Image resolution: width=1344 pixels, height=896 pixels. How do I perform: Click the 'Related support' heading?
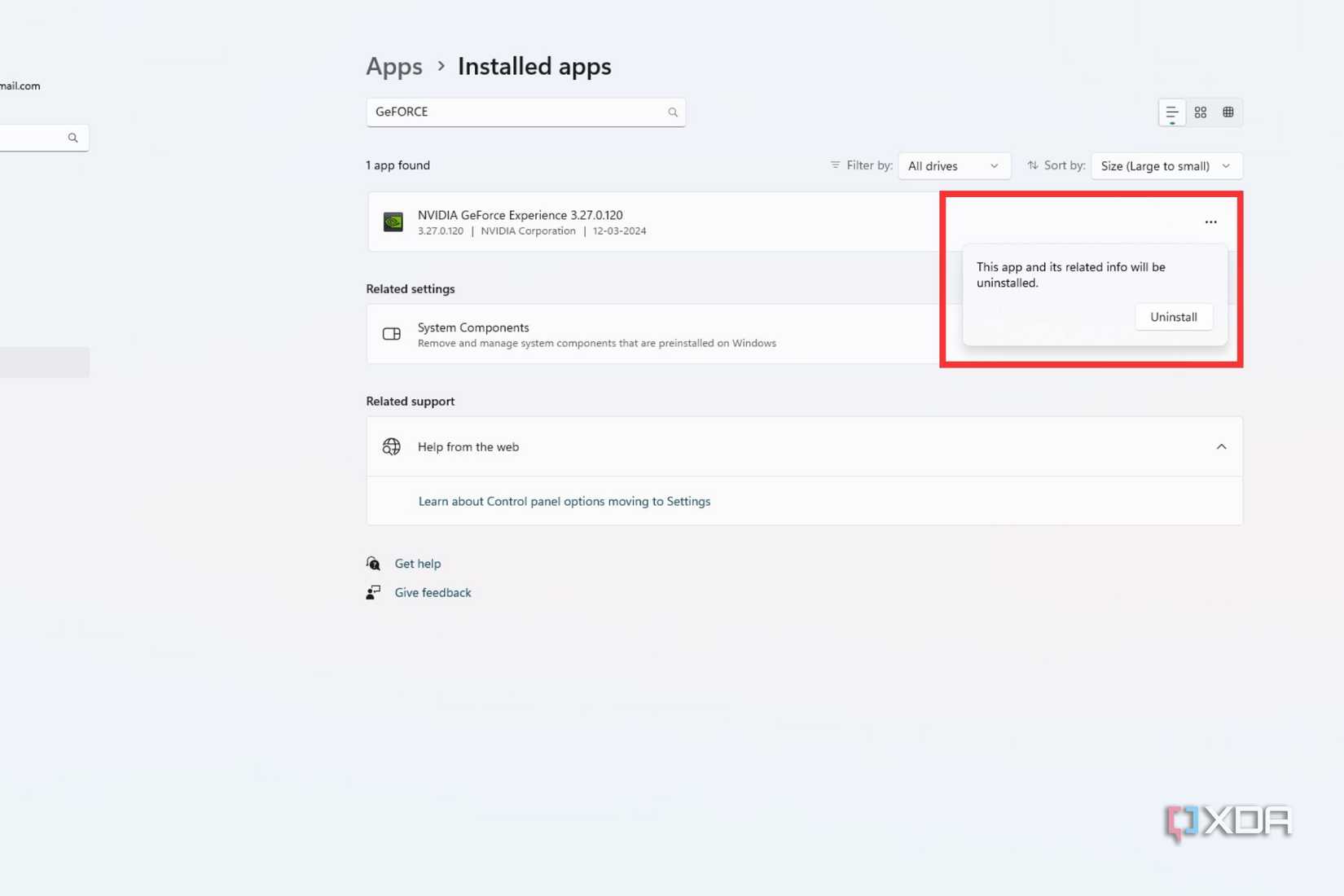point(411,402)
